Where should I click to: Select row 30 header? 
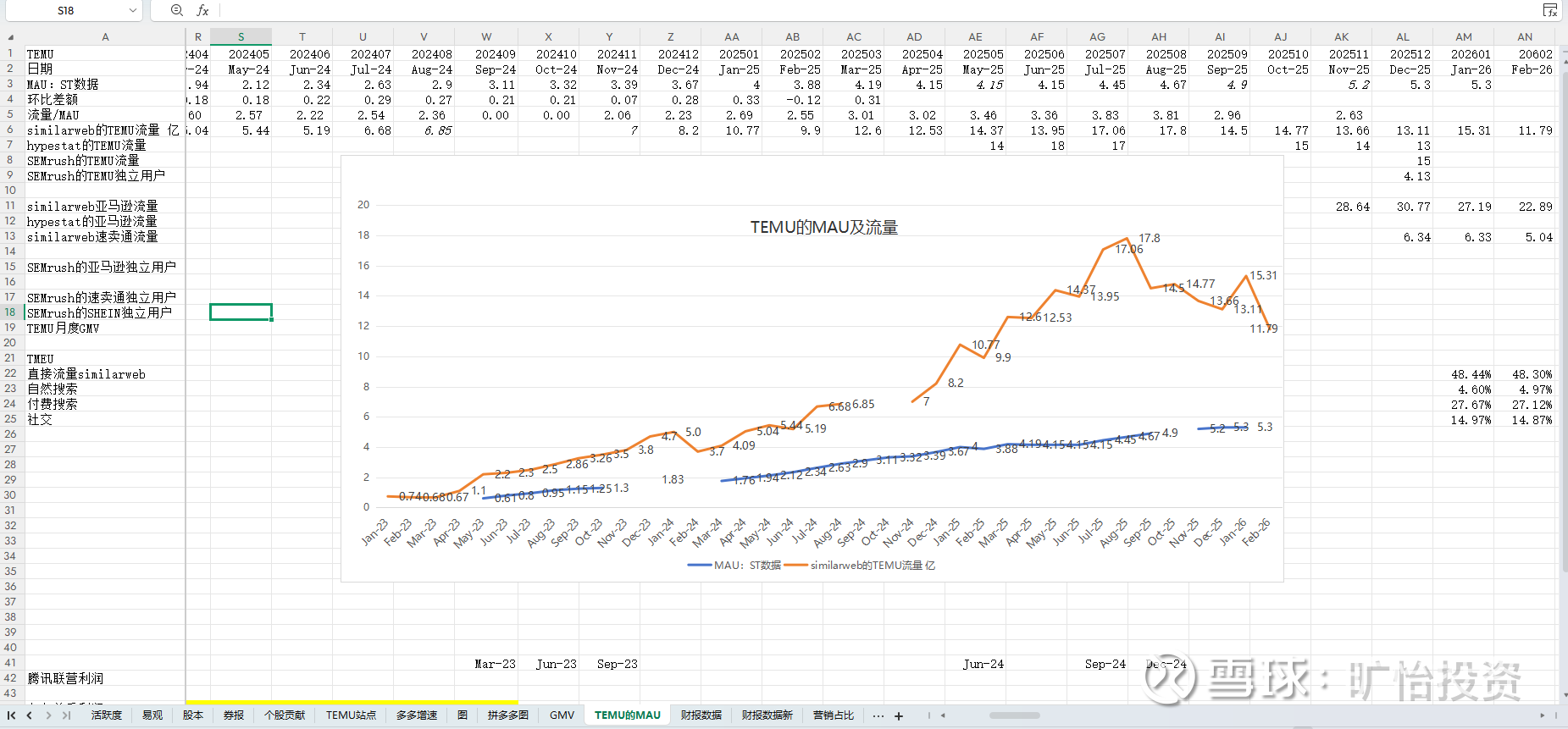point(11,495)
